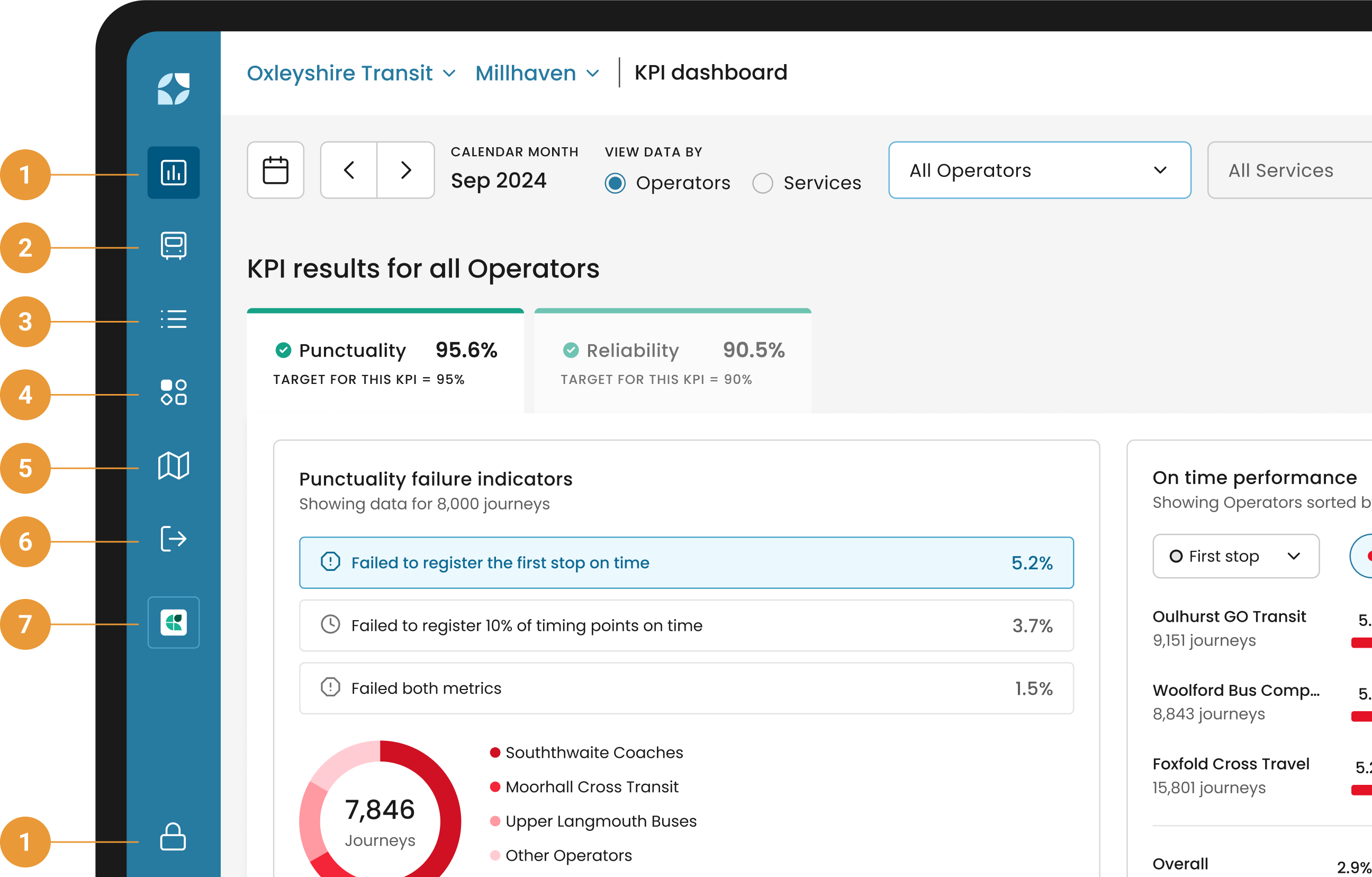This screenshot has width=1372, height=877.
Task: Click the padlock icon at sidebar bottom
Action: [x=173, y=837]
